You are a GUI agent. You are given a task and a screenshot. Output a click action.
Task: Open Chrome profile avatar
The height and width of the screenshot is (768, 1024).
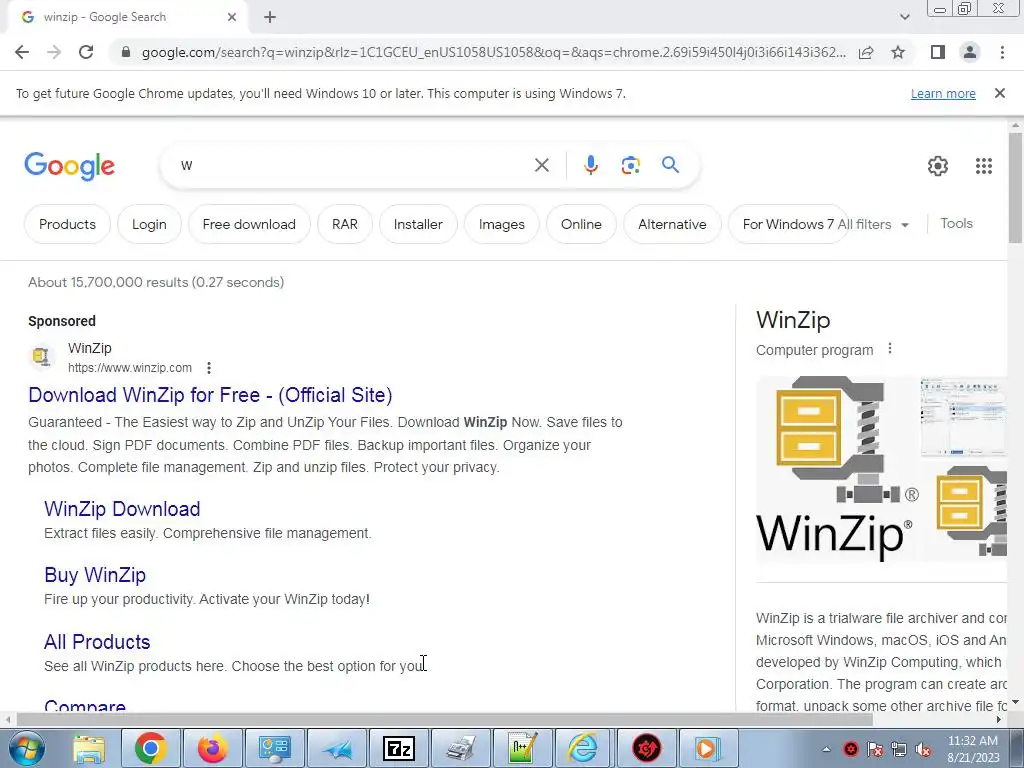click(970, 52)
